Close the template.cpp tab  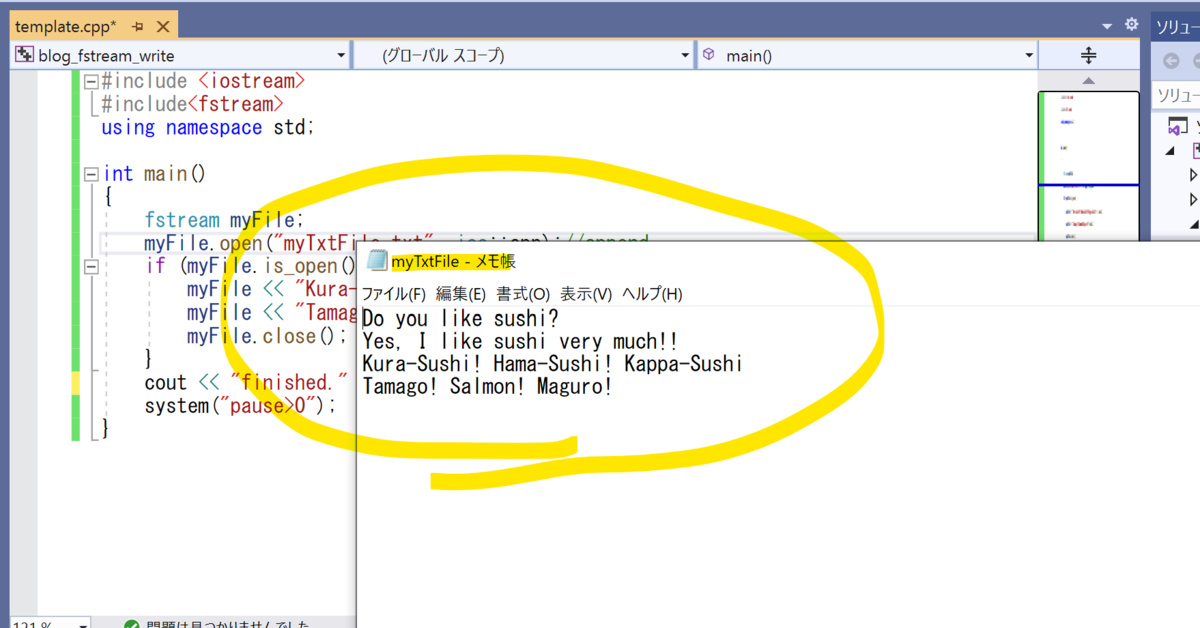[162, 26]
